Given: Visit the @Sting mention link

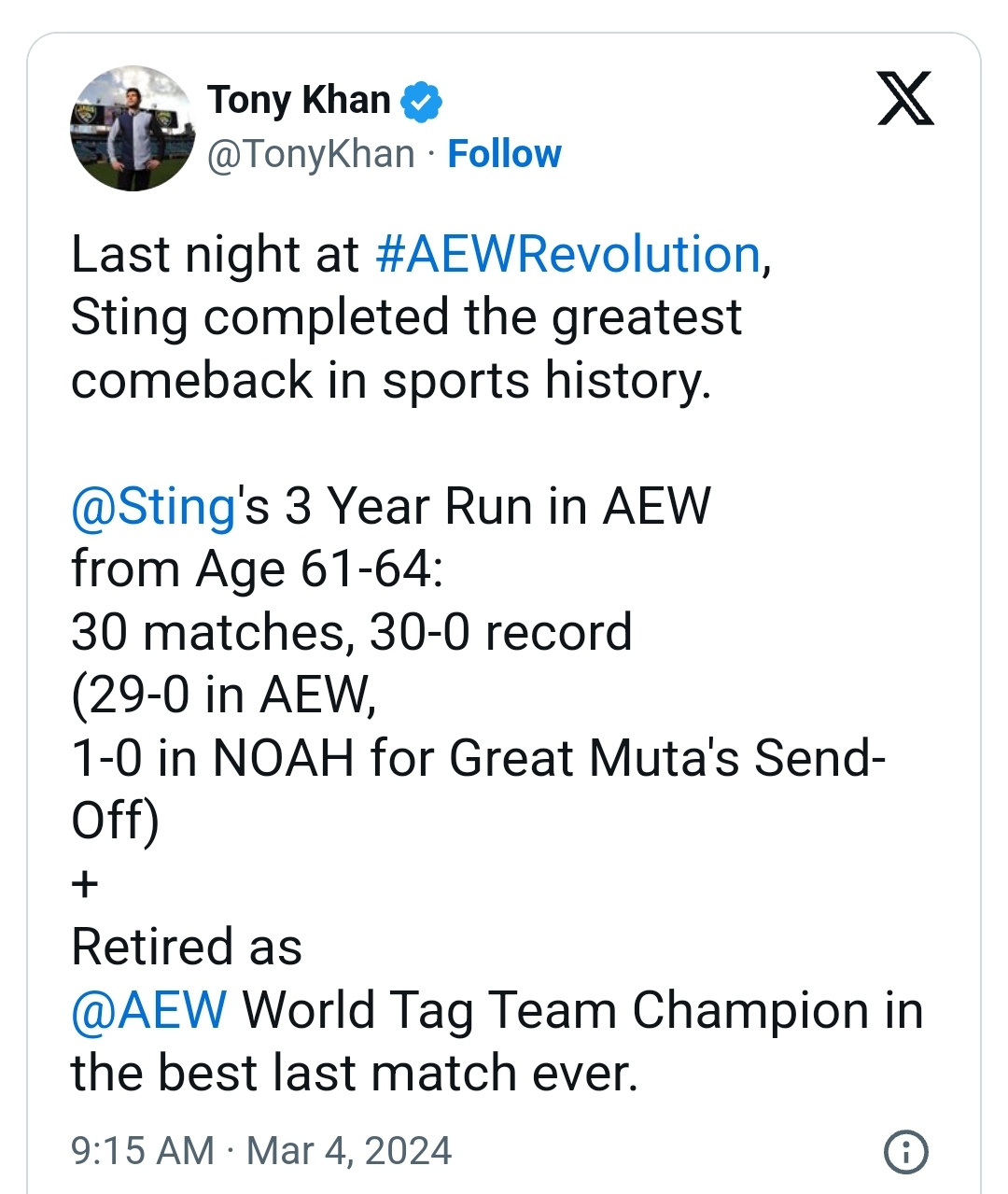Looking at the screenshot, I should tap(153, 507).
